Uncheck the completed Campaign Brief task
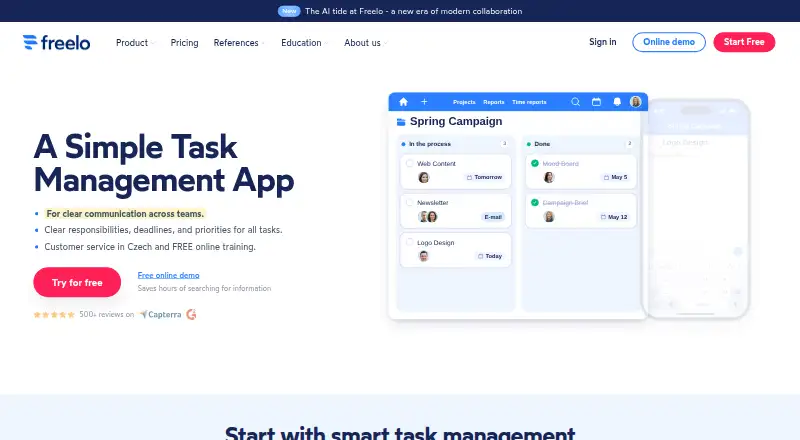800x440 pixels. [535, 203]
